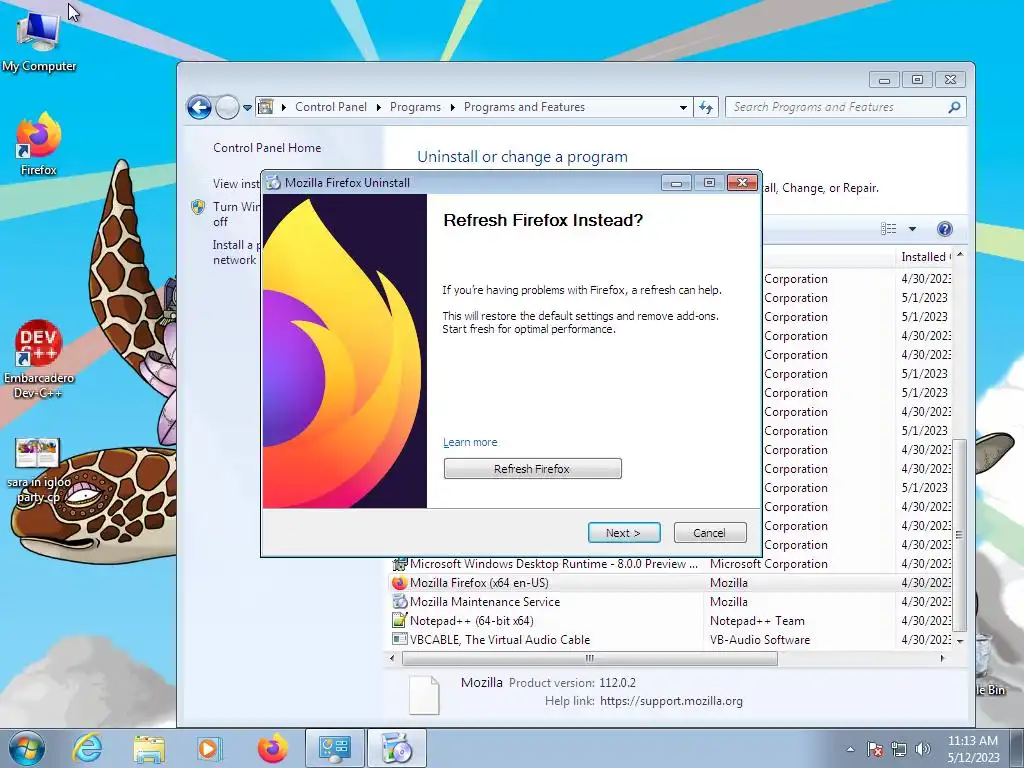
Task: Open the Learn more link
Action: [470, 442]
